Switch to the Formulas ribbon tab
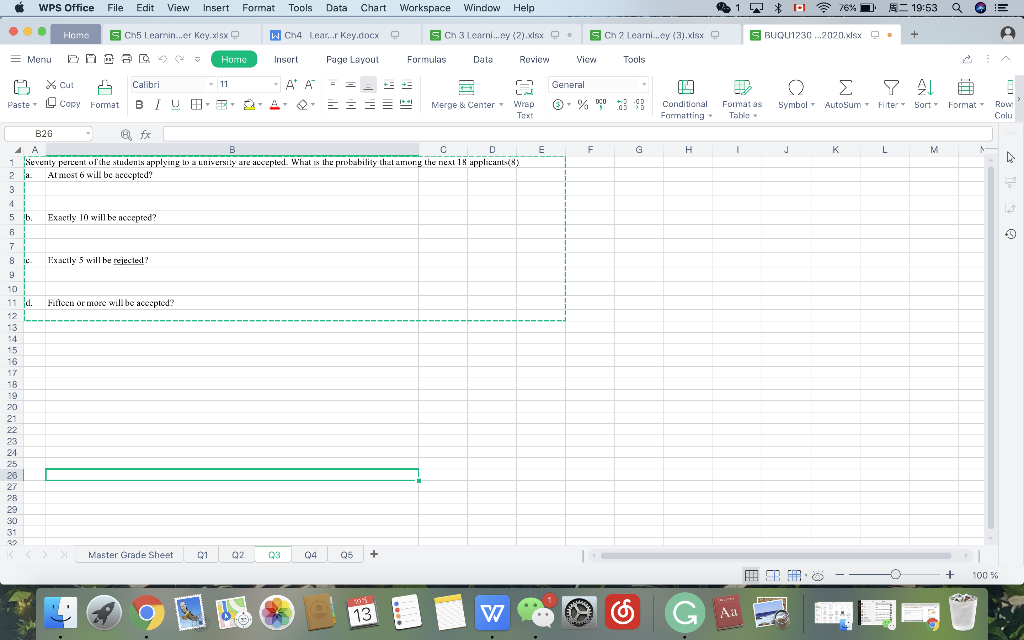This screenshot has width=1024, height=640. (x=427, y=59)
